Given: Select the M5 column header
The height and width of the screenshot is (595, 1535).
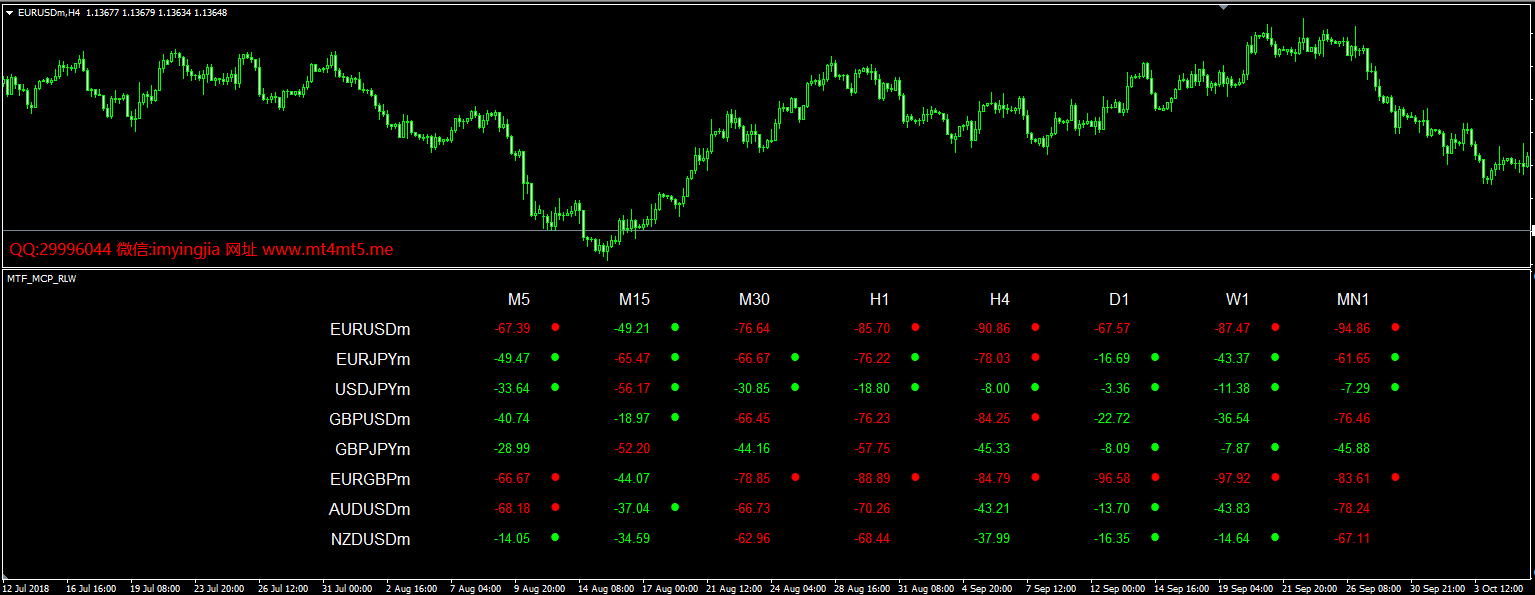Looking at the screenshot, I should pyautogui.click(x=519, y=299).
